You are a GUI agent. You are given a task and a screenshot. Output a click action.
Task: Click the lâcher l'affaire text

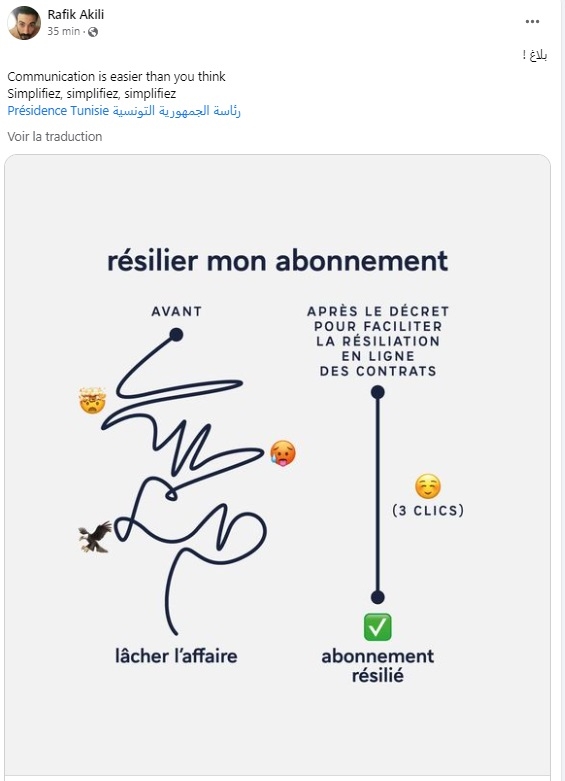(176, 656)
